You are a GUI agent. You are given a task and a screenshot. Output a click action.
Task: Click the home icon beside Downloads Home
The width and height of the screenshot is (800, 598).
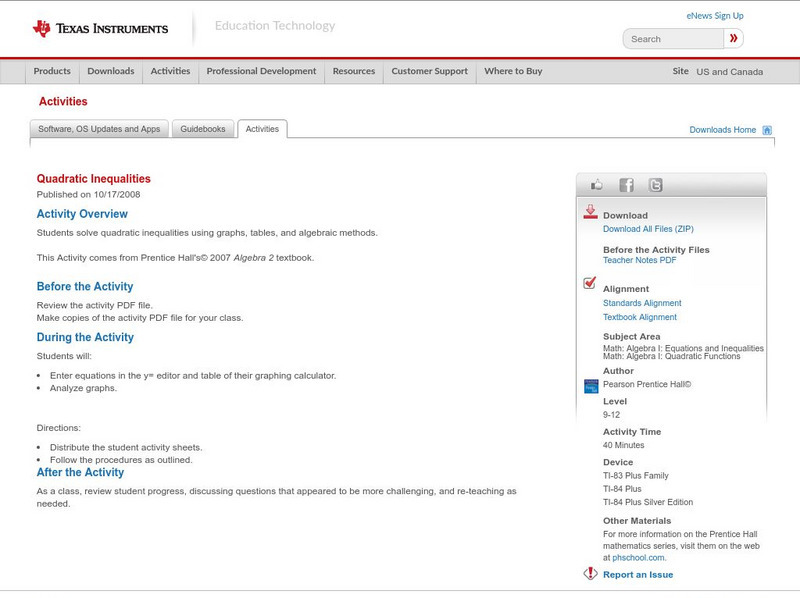tap(767, 130)
